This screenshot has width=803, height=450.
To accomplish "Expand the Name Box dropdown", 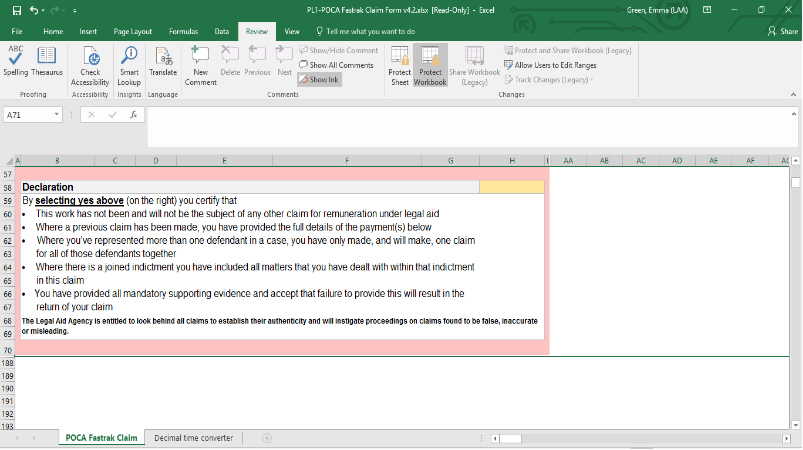I will (57, 115).
